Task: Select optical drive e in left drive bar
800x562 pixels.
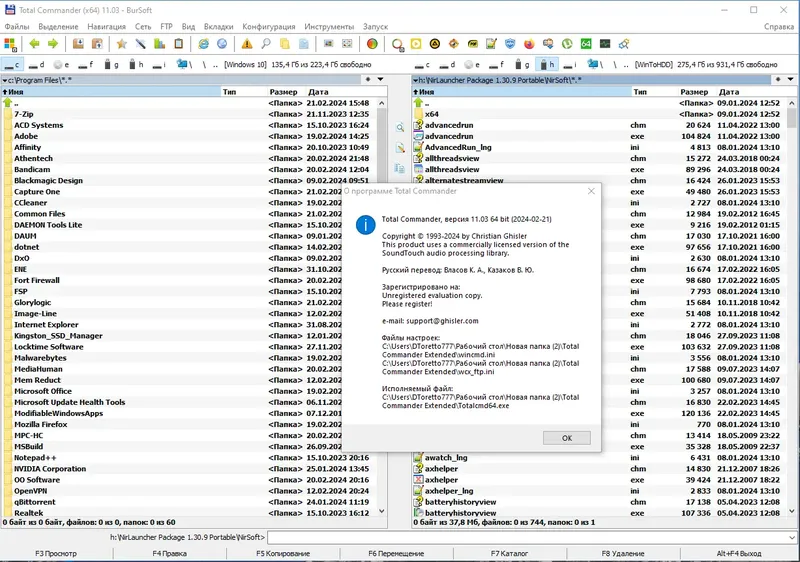Action: [x=61, y=65]
